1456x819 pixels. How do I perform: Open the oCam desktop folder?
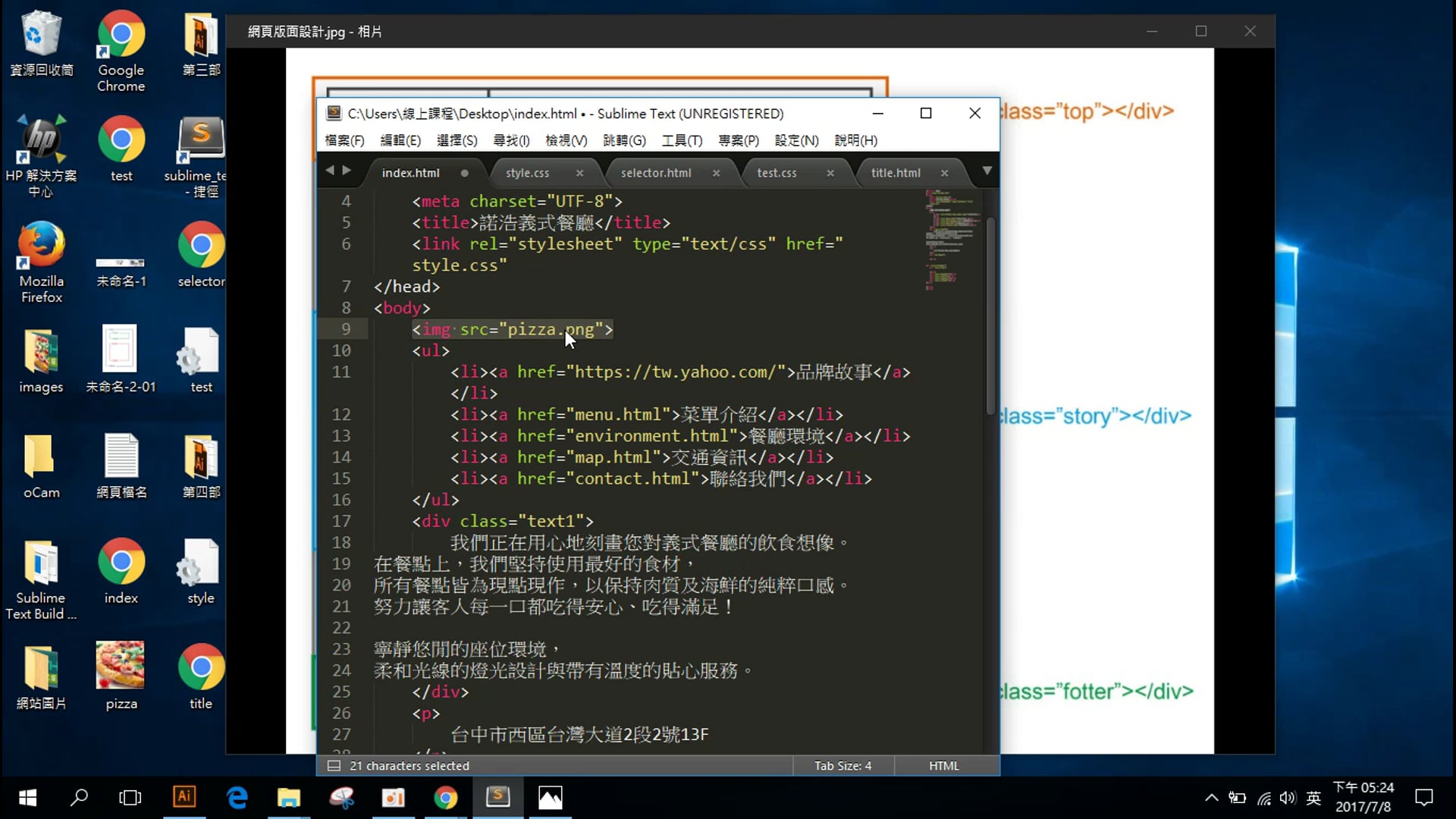pyautogui.click(x=41, y=457)
